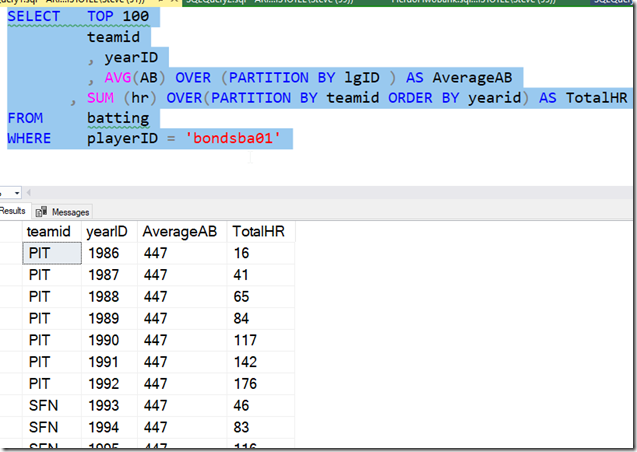The height and width of the screenshot is (452, 637).
Task: Select the SFN cell in the 1994 row
Action: coord(52,427)
